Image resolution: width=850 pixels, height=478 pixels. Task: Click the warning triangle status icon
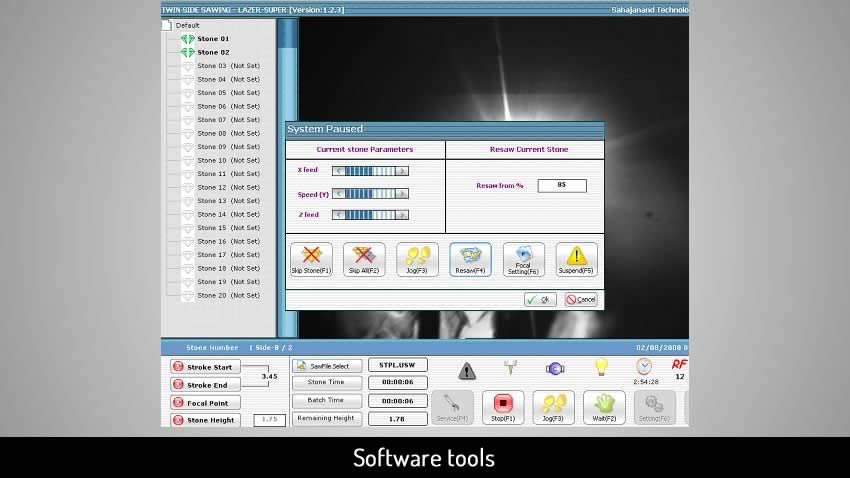click(x=467, y=370)
